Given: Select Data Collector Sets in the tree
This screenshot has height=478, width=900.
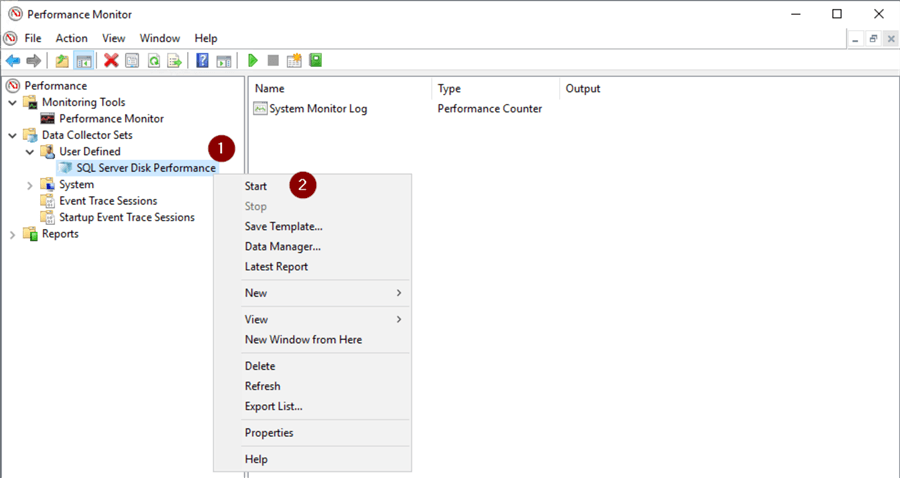Looking at the screenshot, I should click(x=87, y=135).
